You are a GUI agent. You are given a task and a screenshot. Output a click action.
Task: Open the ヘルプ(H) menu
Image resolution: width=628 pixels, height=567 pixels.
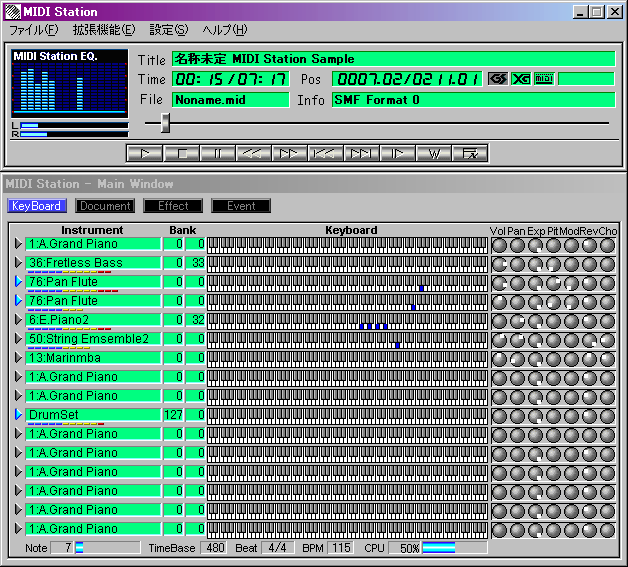pos(225,30)
